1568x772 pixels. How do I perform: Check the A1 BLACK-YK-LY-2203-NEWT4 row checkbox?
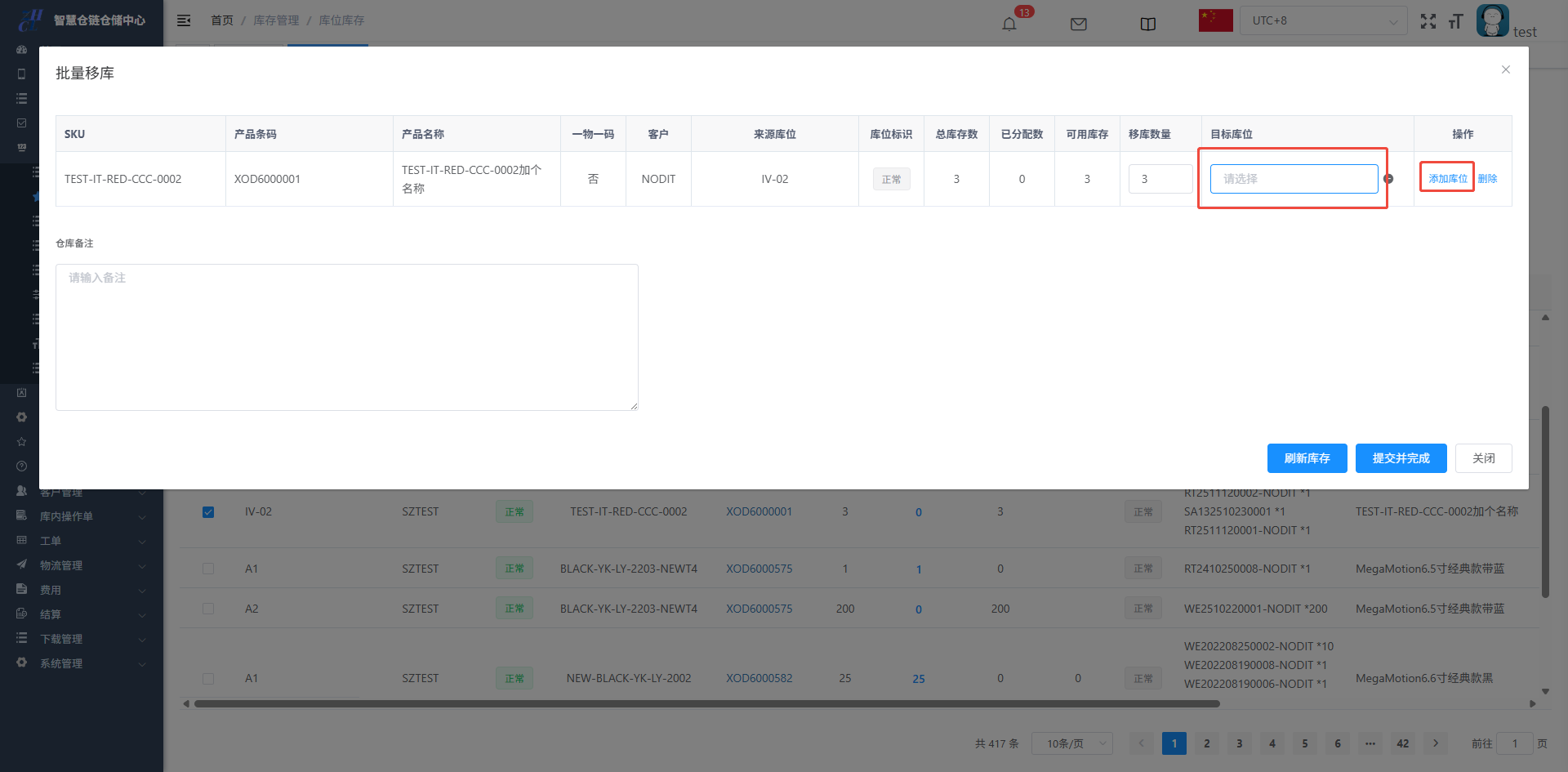[x=208, y=569]
